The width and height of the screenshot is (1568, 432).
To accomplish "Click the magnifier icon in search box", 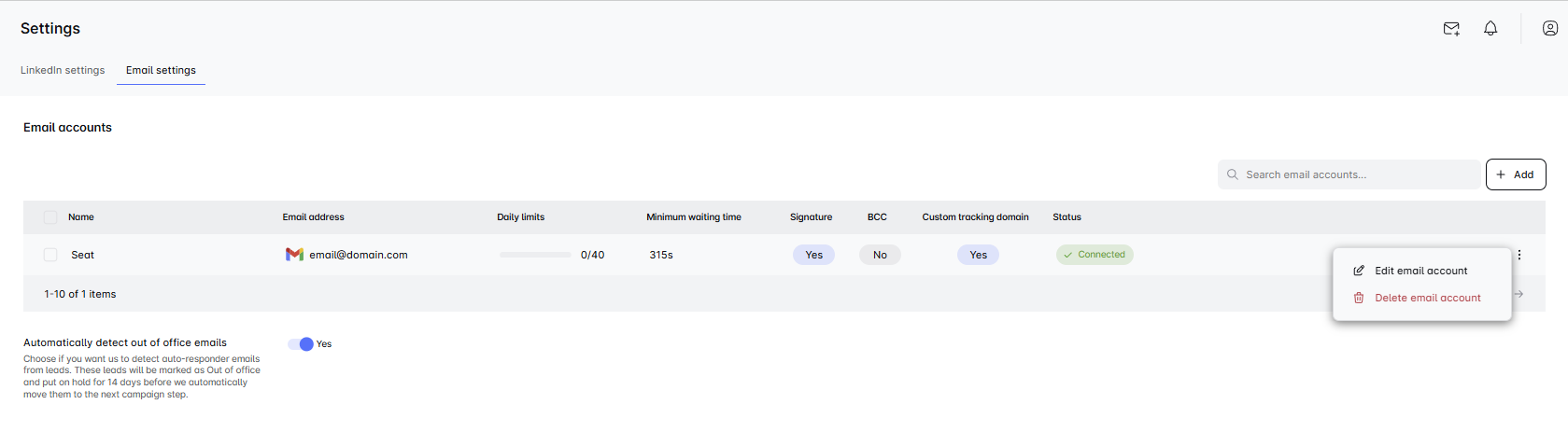I will tap(1233, 174).
